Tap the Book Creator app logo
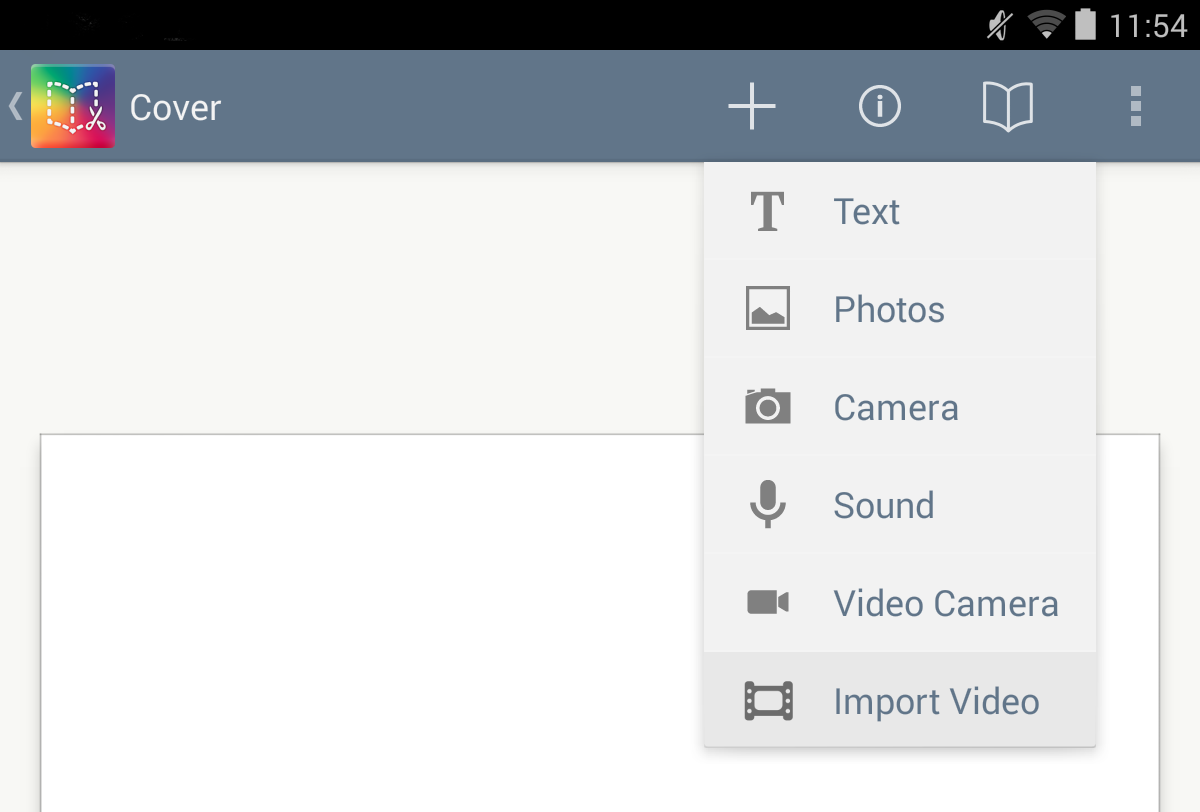Viewport: 1200px width, 812px height. point(73,106)
